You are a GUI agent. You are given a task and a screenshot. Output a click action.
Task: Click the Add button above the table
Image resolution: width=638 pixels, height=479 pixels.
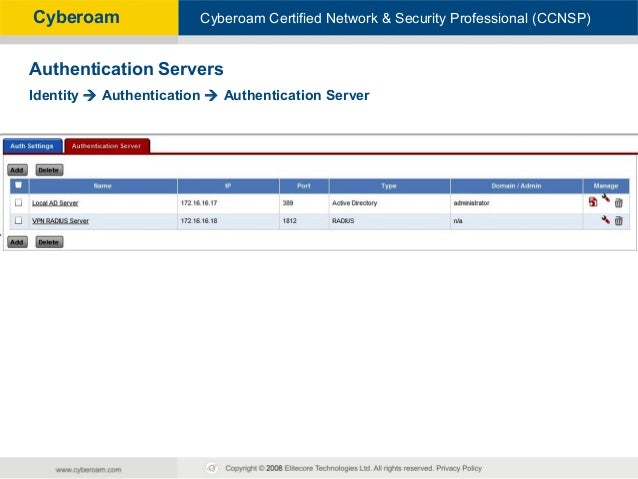pyautogui.click(x=17, y=170)
